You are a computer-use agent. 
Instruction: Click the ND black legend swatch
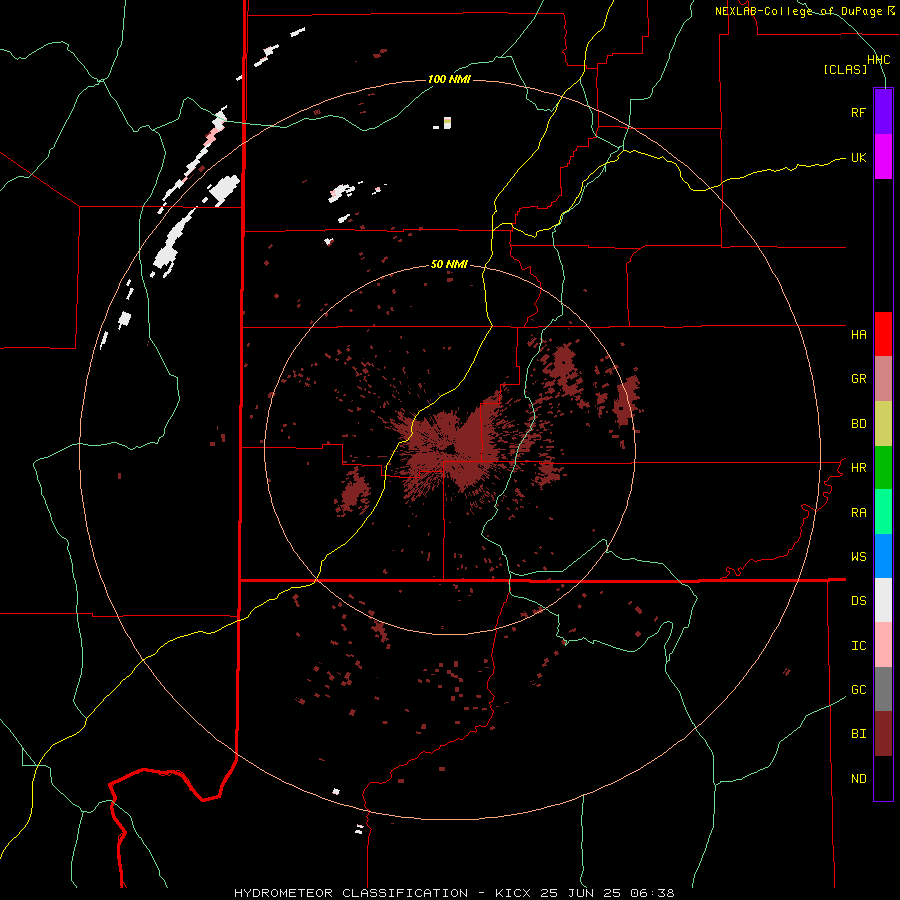883,778
